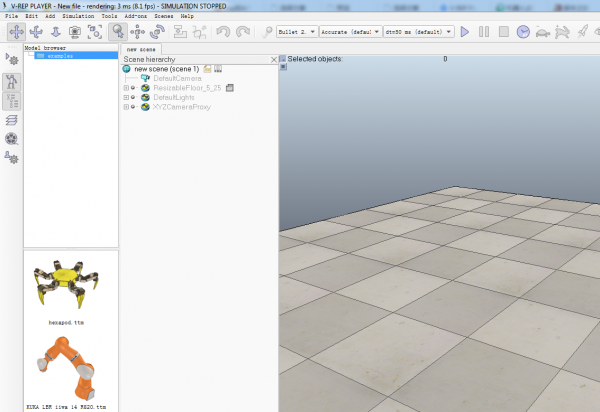Open the Add-ons menu
The height and width of the screenshot is (412, 600).
click(135, 16)
